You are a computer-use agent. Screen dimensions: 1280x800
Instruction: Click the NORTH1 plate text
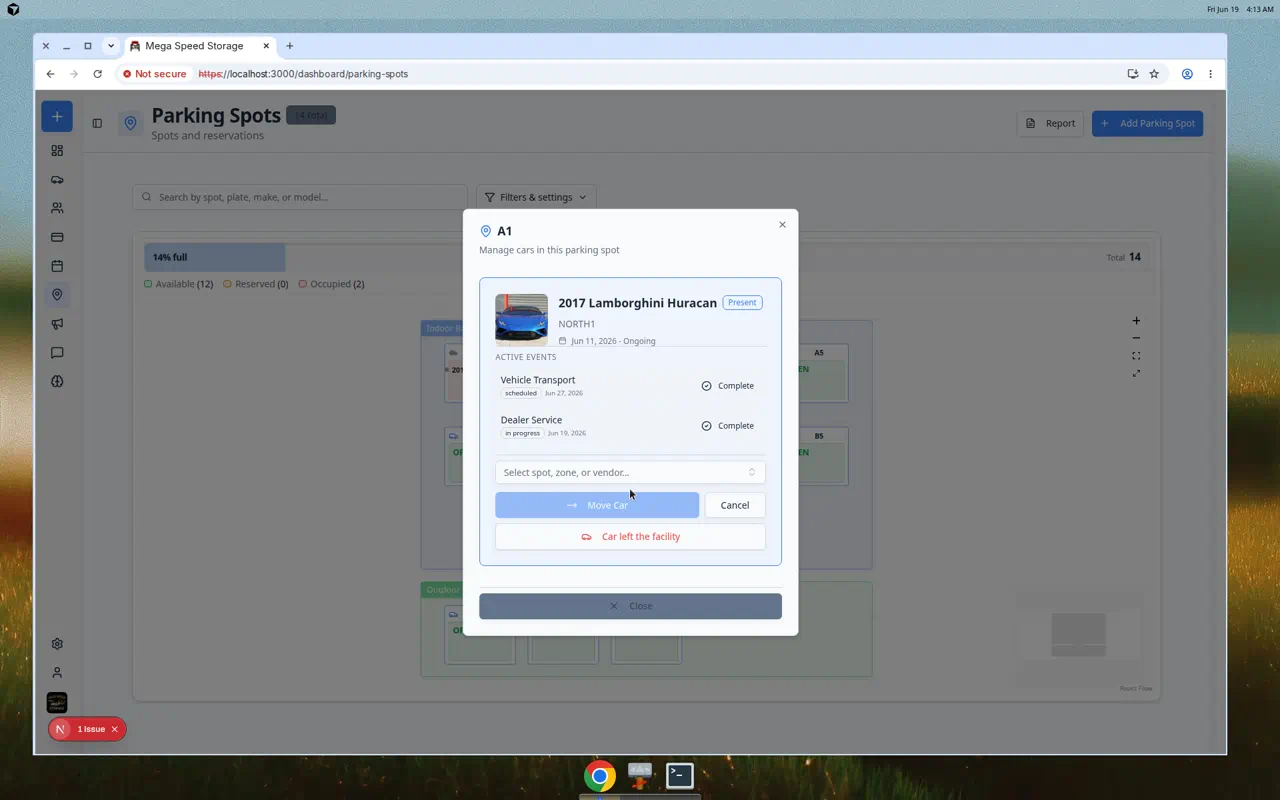pyautogui.click(x=577, y=324)
